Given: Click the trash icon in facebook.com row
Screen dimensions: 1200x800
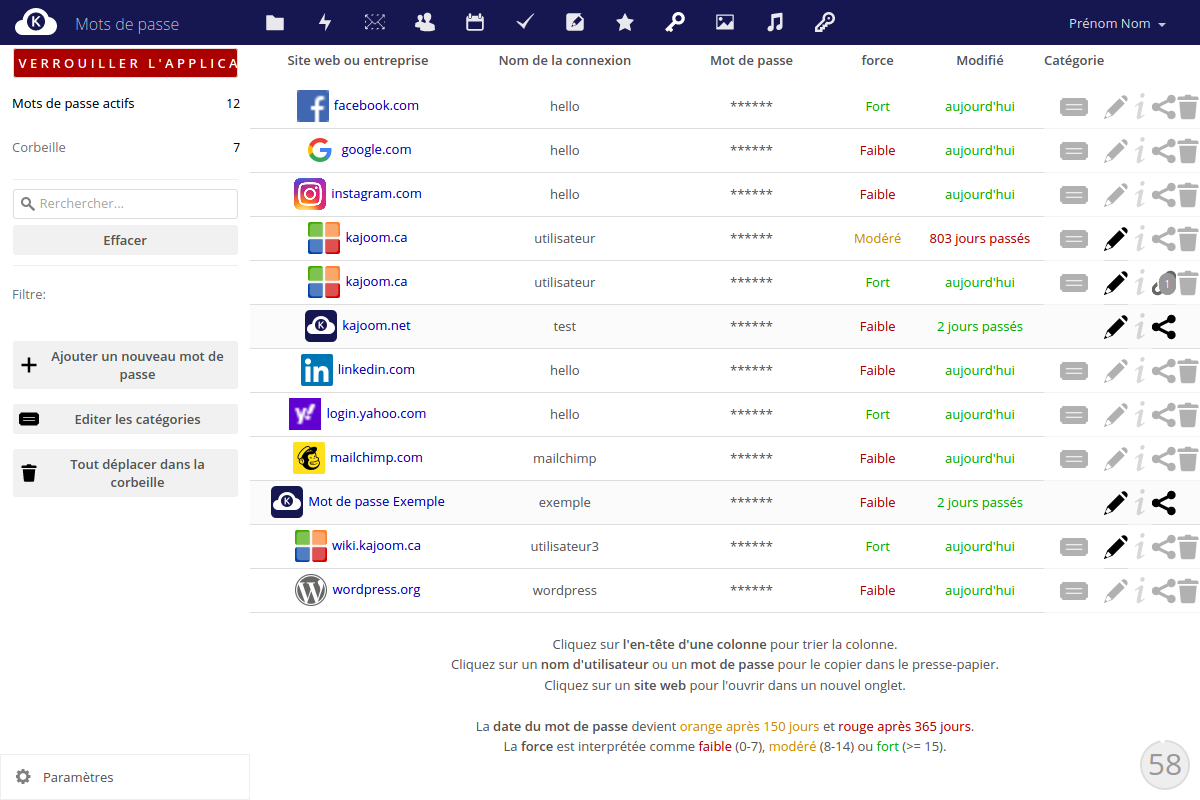Looking at the screenshot, I should click(x=1187, y=106).
